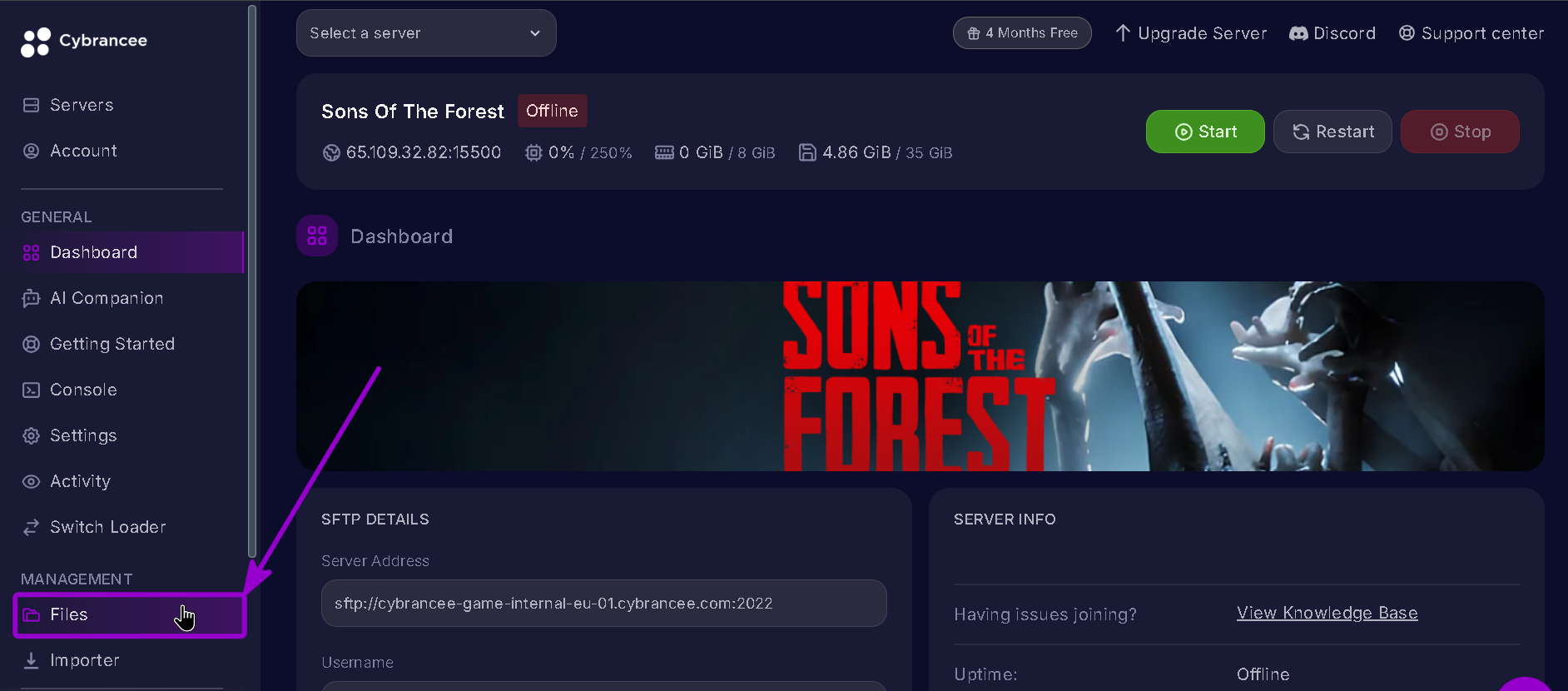The image size is (1568, 691).
Task: Click the sidebar vertical scrollbar
Action: coord(252,281)
